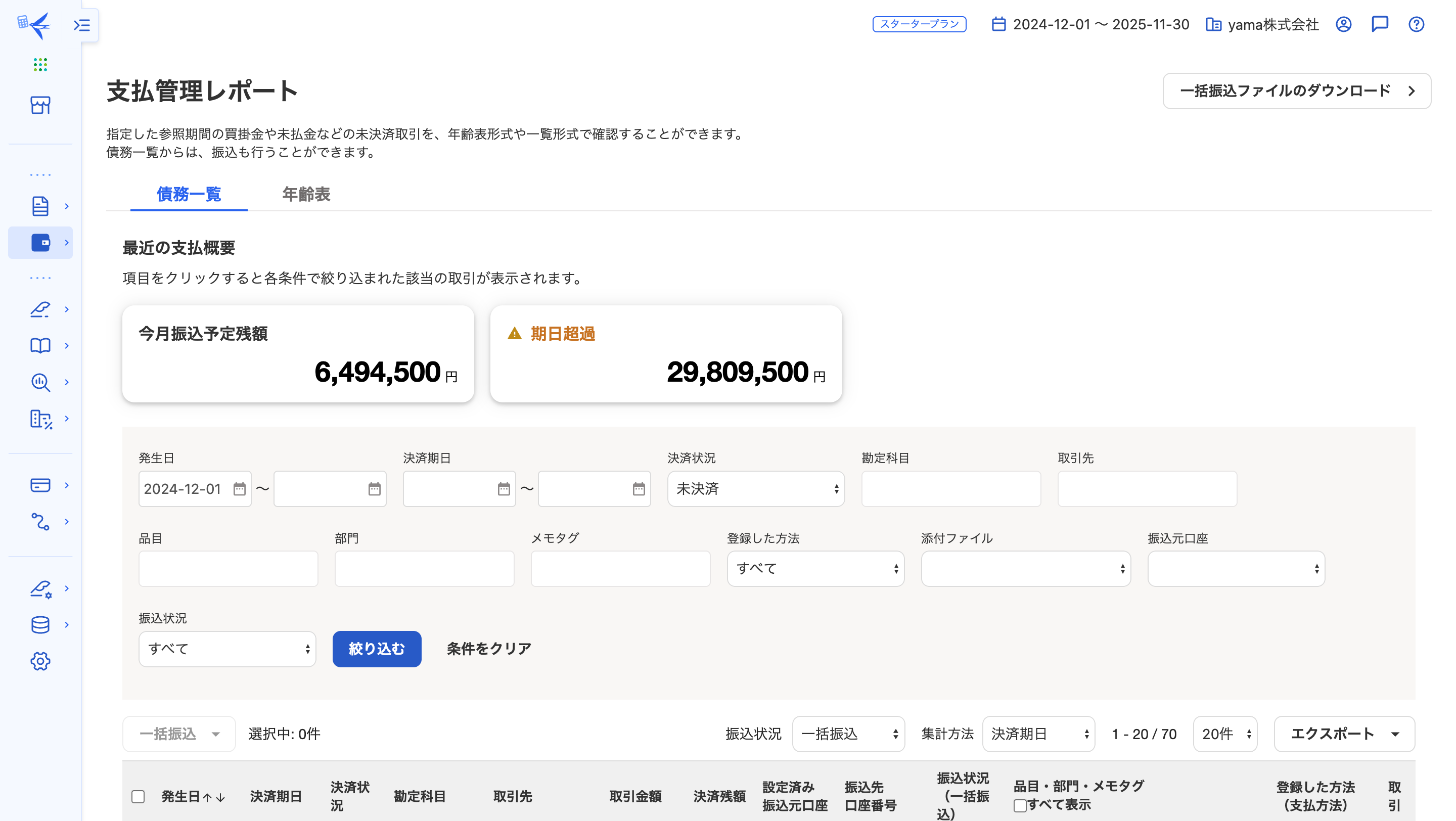Screen dimensions: 1456x821
Task: Enable the すべて表示 checkbox
Action: (x=1020, y=805)
